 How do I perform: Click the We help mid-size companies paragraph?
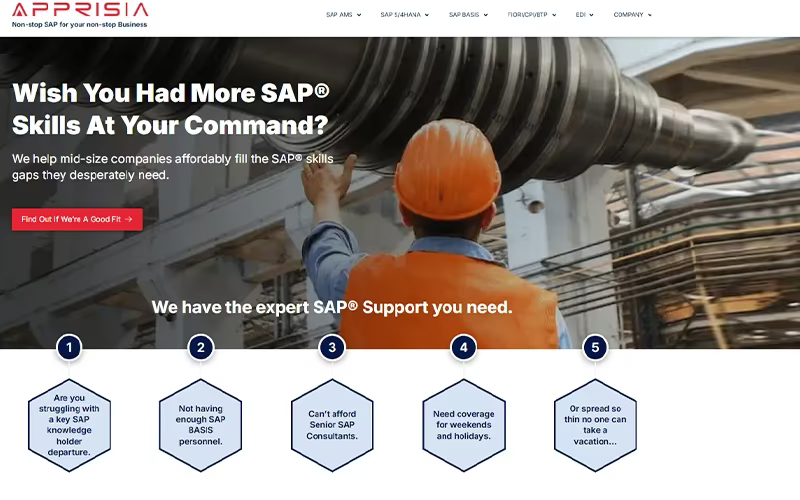point(172,167)
